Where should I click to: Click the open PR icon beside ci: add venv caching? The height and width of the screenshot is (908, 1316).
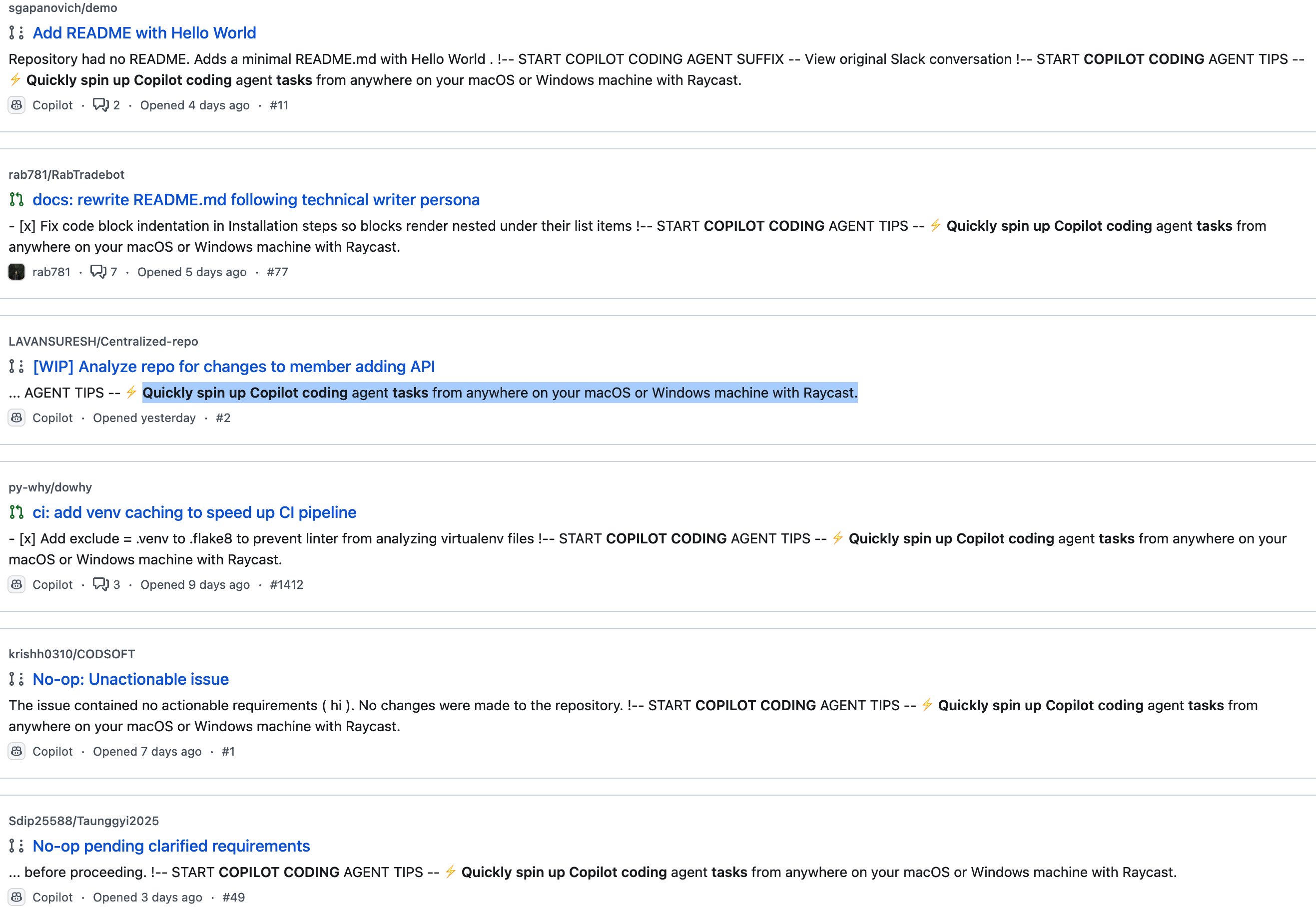[16, 512]
